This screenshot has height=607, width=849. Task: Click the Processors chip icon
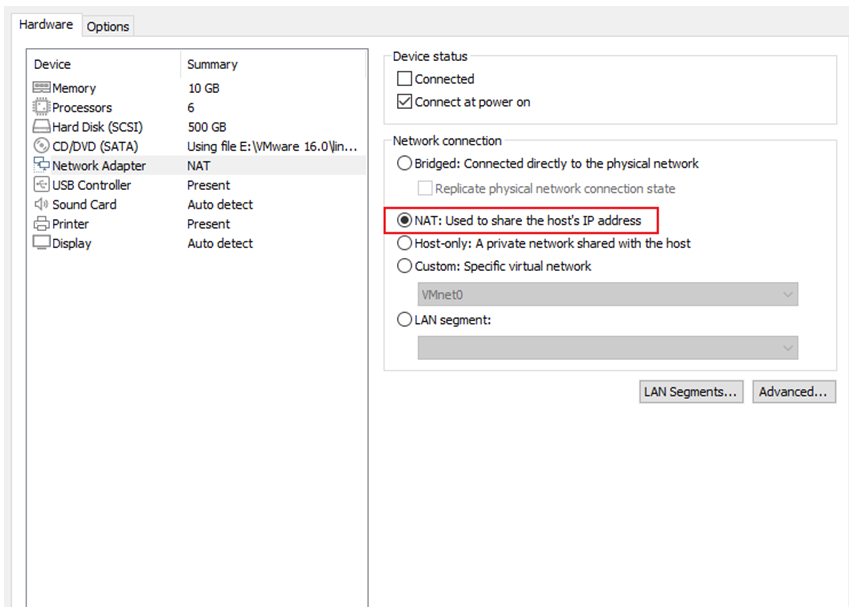pyautogui.click(x=41, y=107)
